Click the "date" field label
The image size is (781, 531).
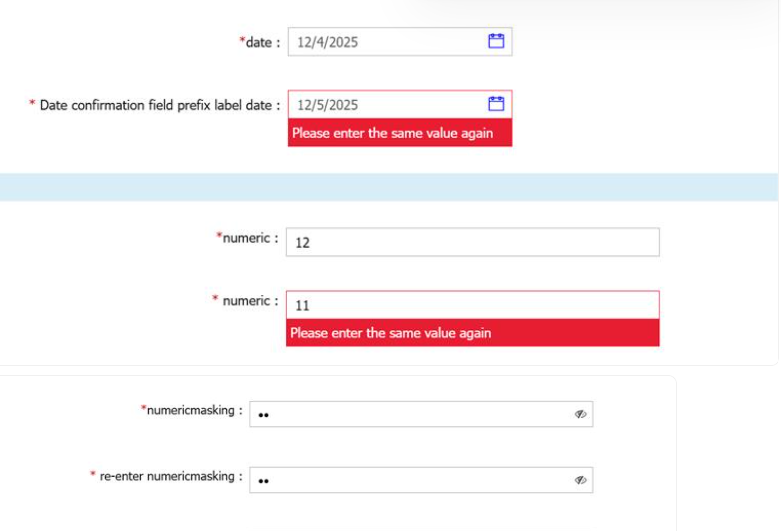pyautogui.click(x=262, y=42)
